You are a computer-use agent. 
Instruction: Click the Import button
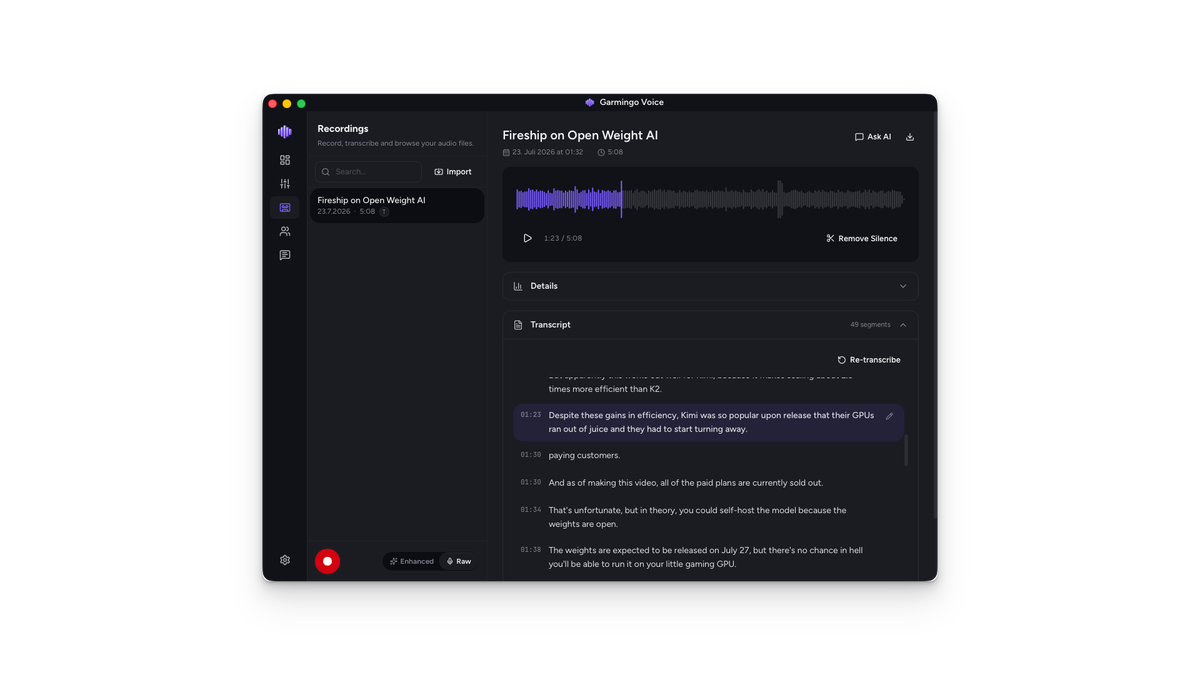pos(453,172)
